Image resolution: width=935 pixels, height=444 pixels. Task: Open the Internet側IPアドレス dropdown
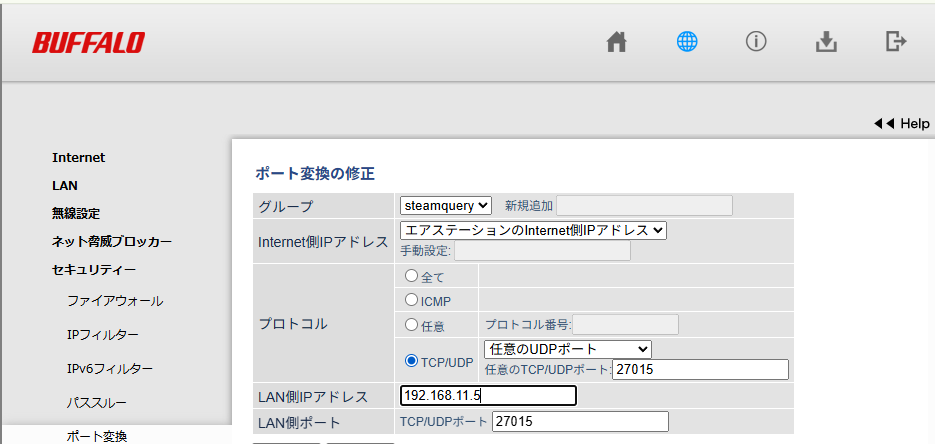pos(533,231)
